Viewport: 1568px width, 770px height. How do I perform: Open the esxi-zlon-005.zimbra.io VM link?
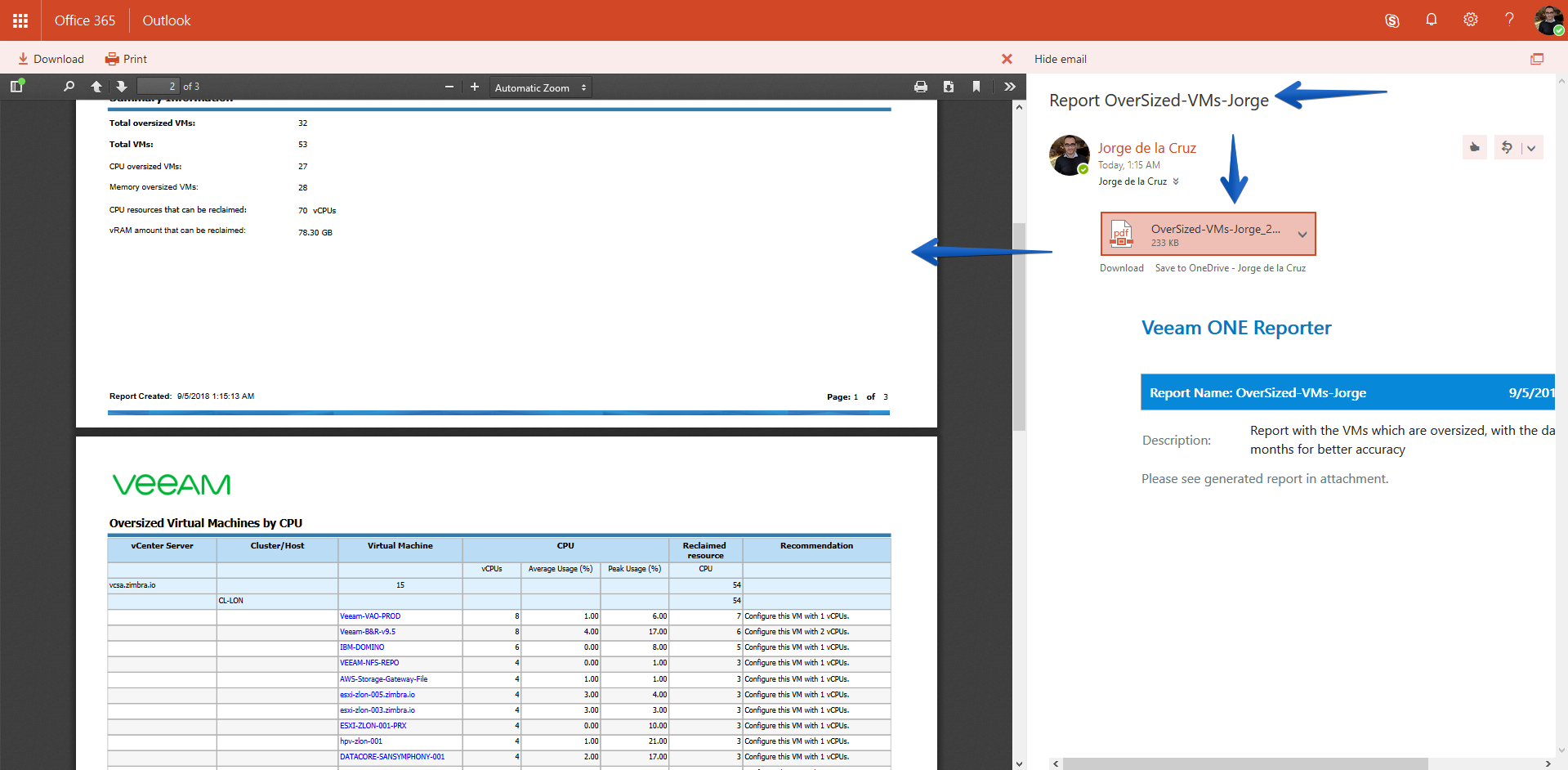click(x=377, y=695)
